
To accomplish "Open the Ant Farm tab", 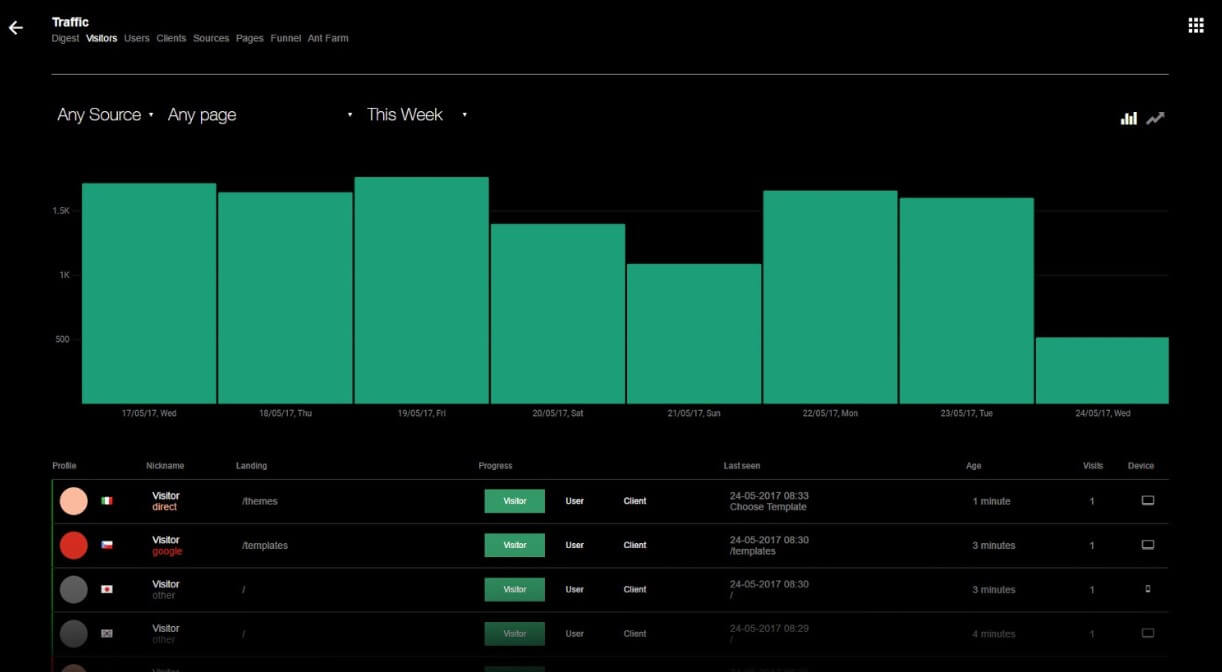I will (328, 39).
